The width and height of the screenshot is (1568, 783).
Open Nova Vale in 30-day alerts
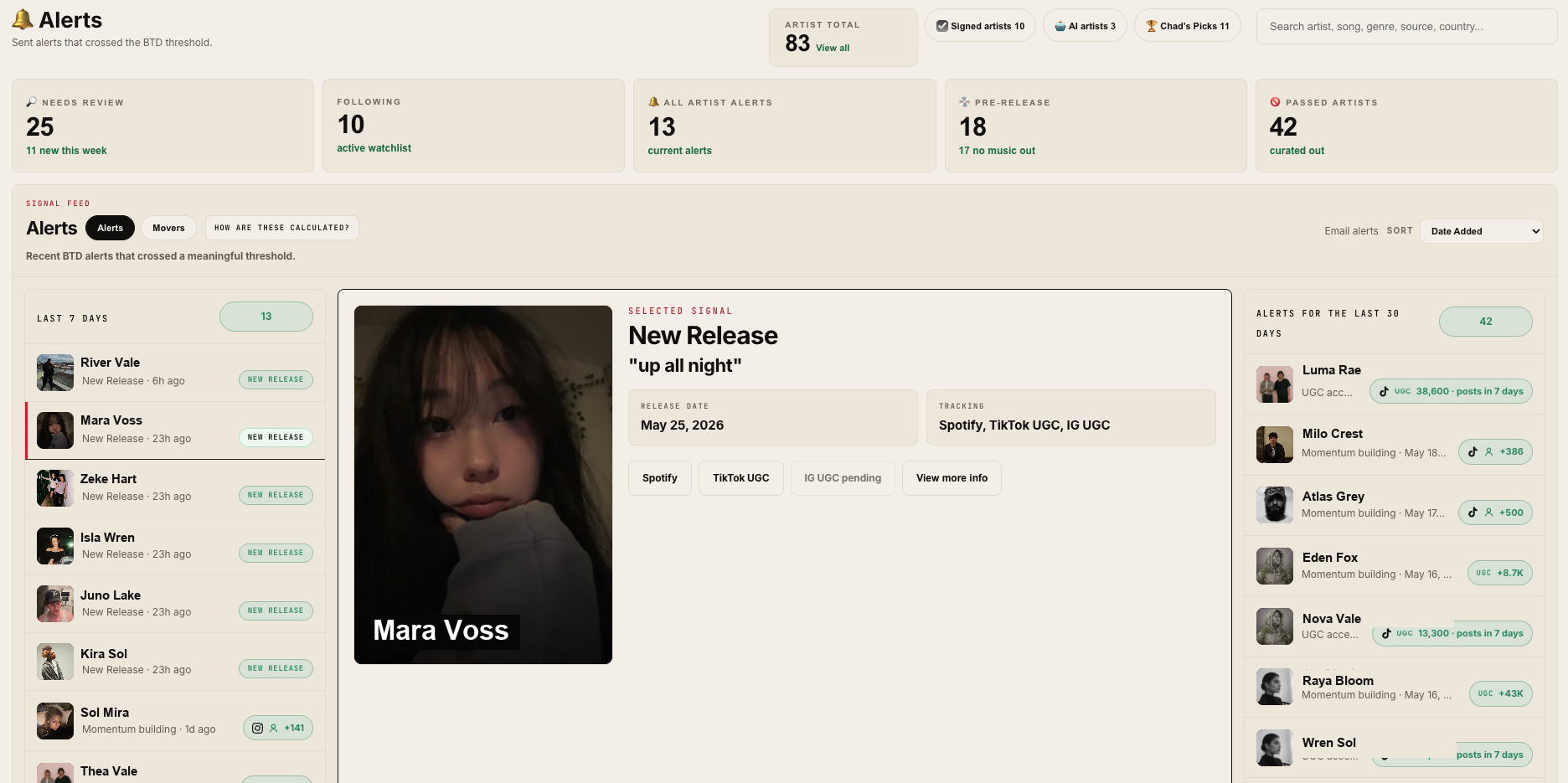[1394, 626]
